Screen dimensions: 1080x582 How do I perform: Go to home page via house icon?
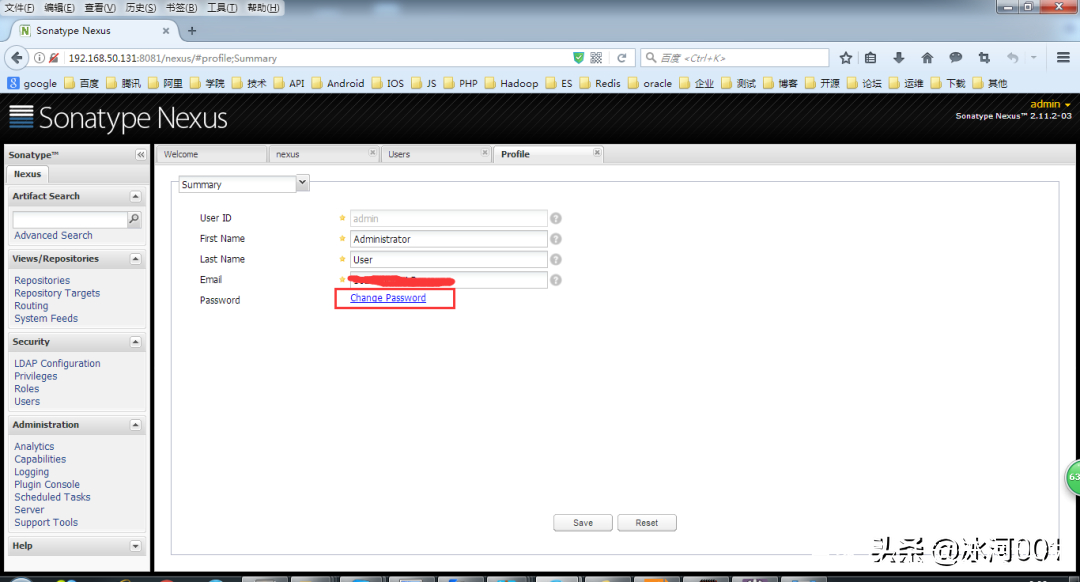click(927, 58)
